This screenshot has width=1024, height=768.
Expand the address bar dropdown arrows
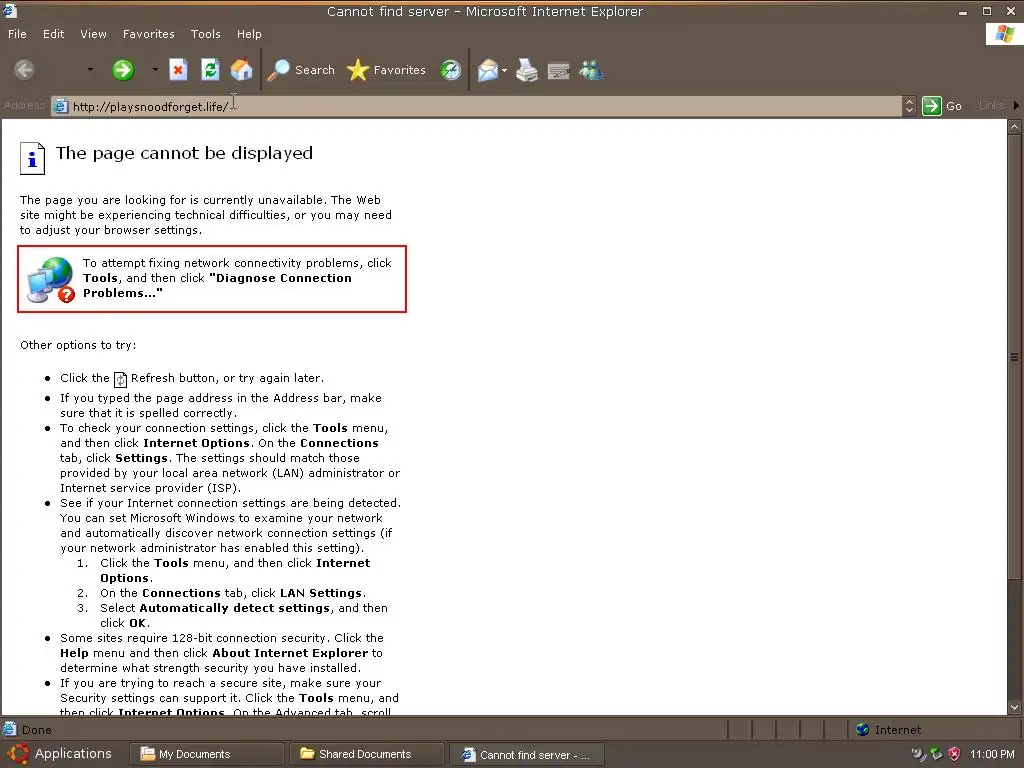point(909,106)
